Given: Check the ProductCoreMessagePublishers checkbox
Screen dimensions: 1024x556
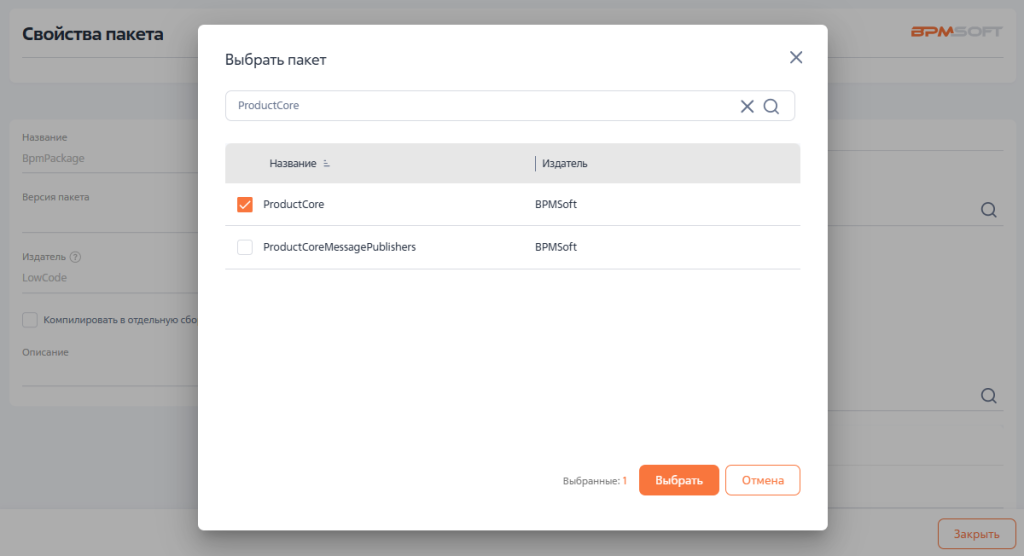Looking at the screenshot, I should point(245,247).
